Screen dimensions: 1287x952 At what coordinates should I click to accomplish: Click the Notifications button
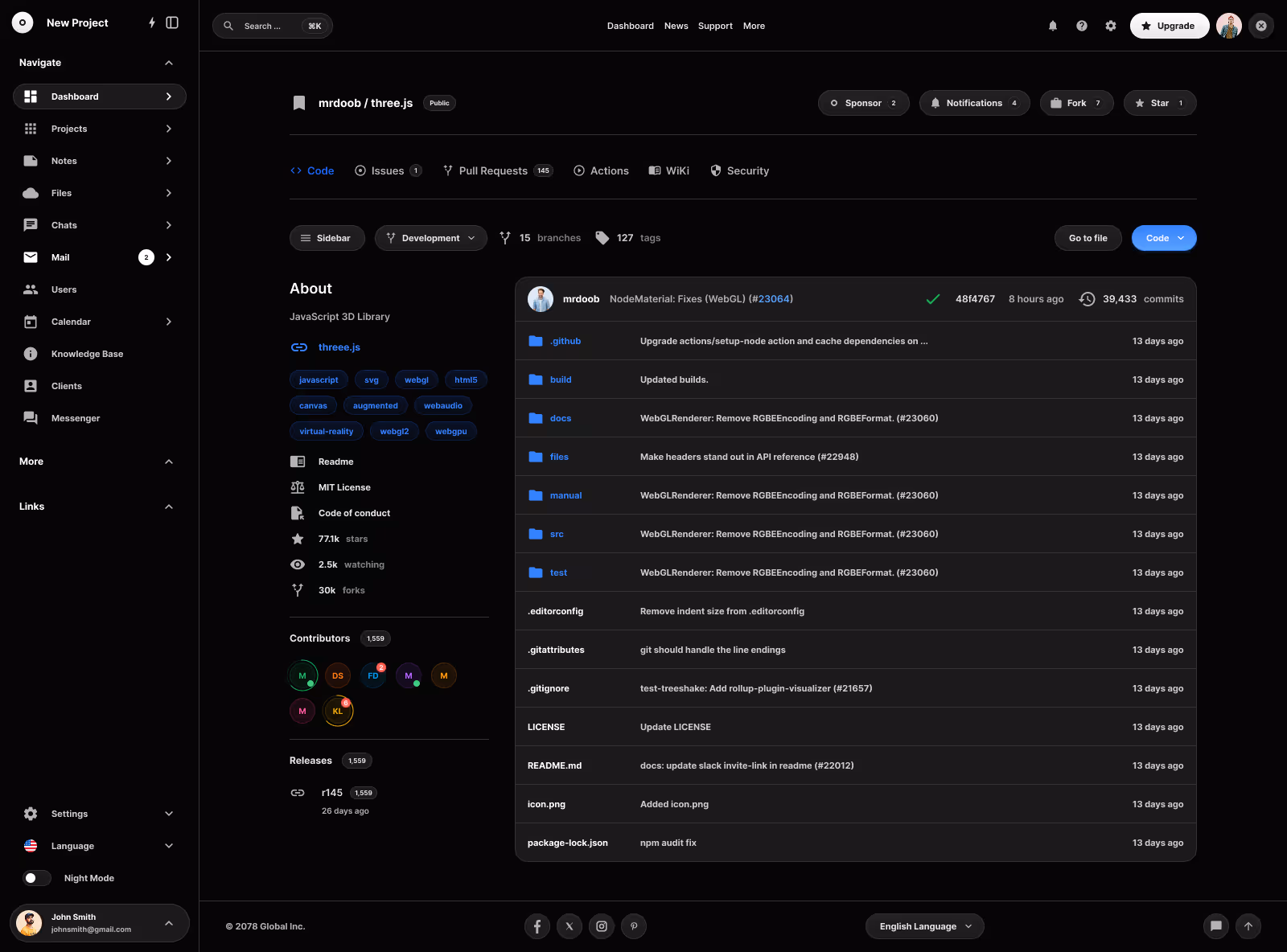pos(975,103)
